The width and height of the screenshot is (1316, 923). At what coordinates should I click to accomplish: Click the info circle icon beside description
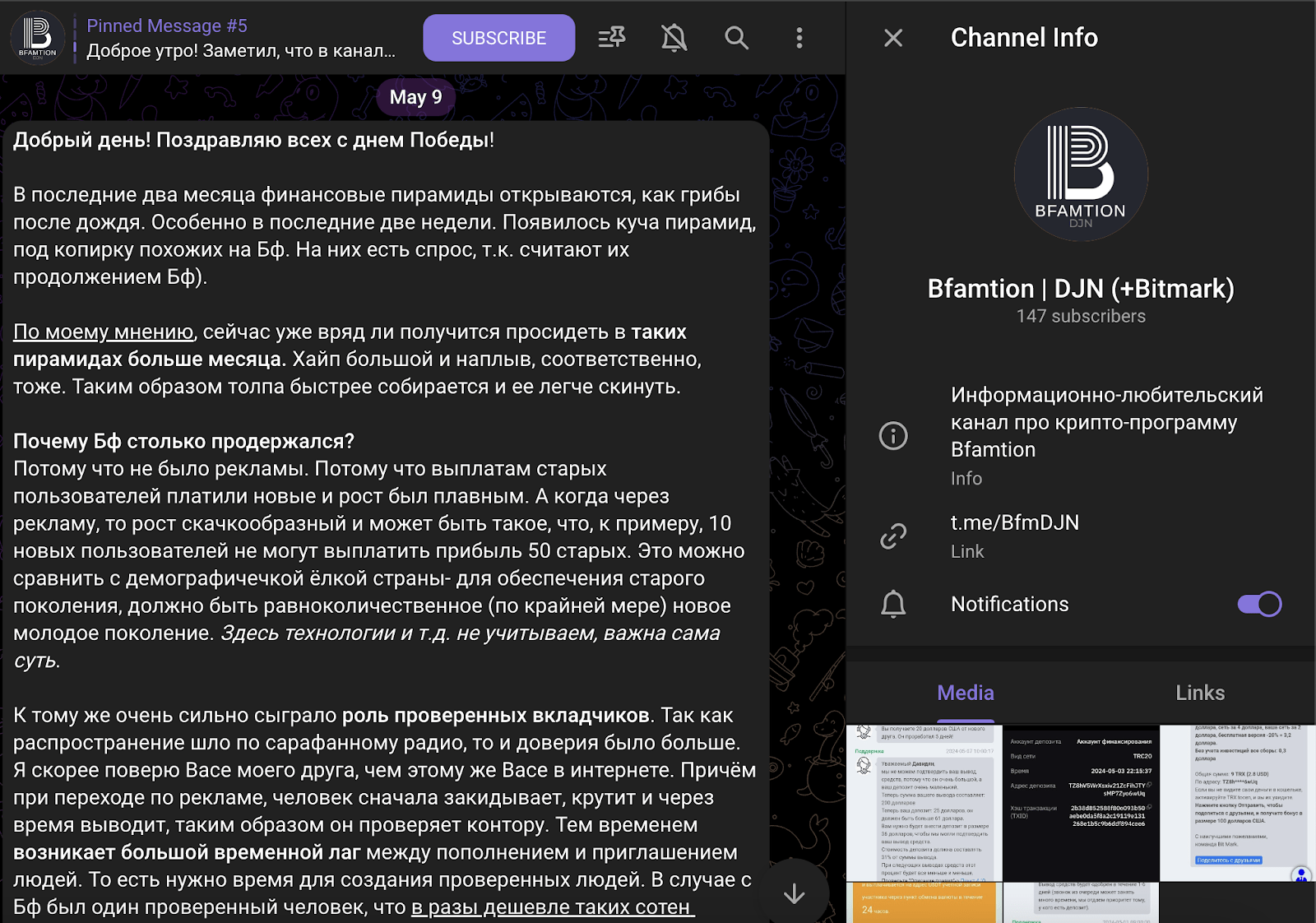[x=893, y=435]
